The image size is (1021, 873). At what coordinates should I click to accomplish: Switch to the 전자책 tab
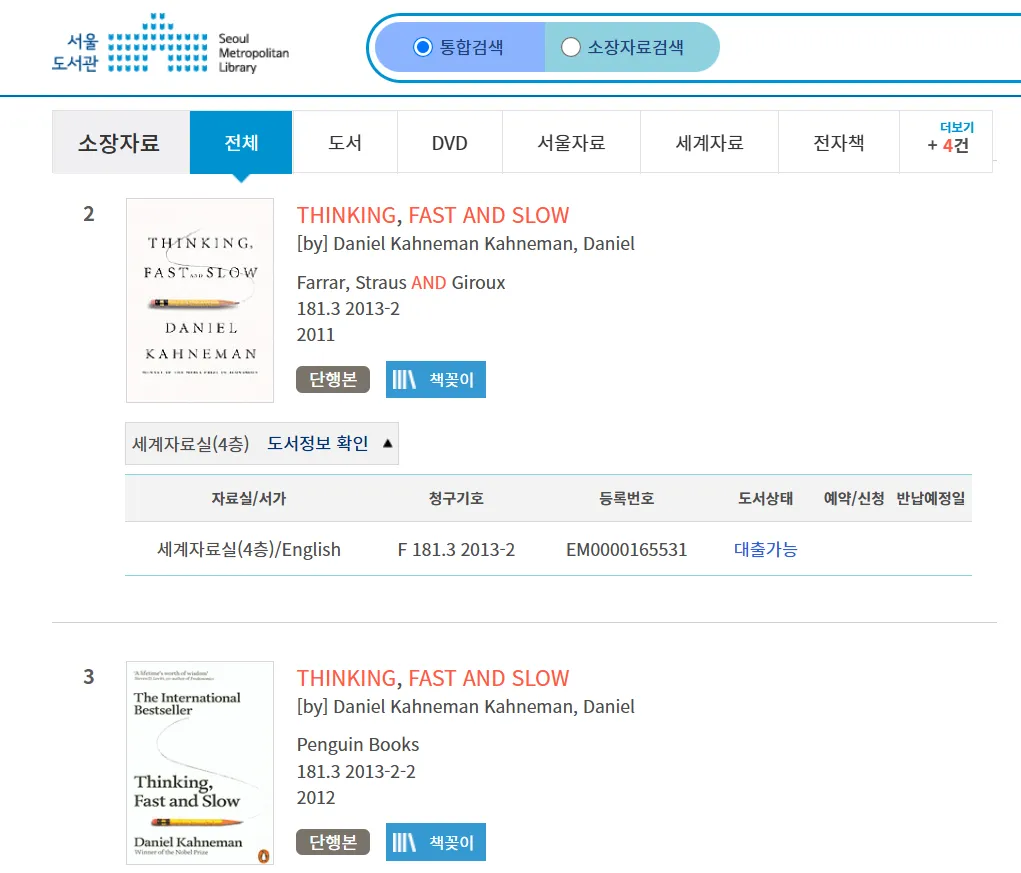click(839, 143)
